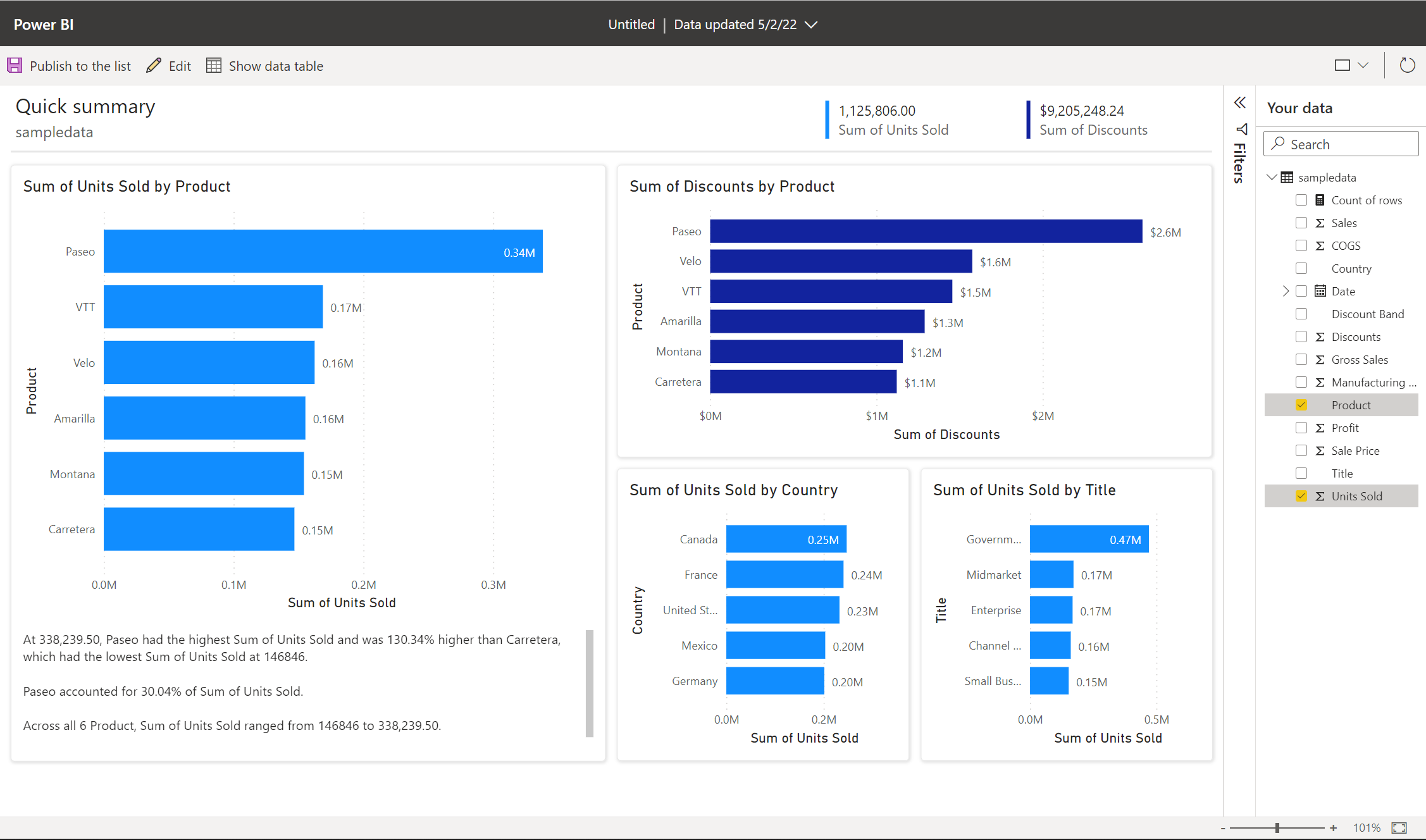Click the Publish to the list button

pos(70,65)
